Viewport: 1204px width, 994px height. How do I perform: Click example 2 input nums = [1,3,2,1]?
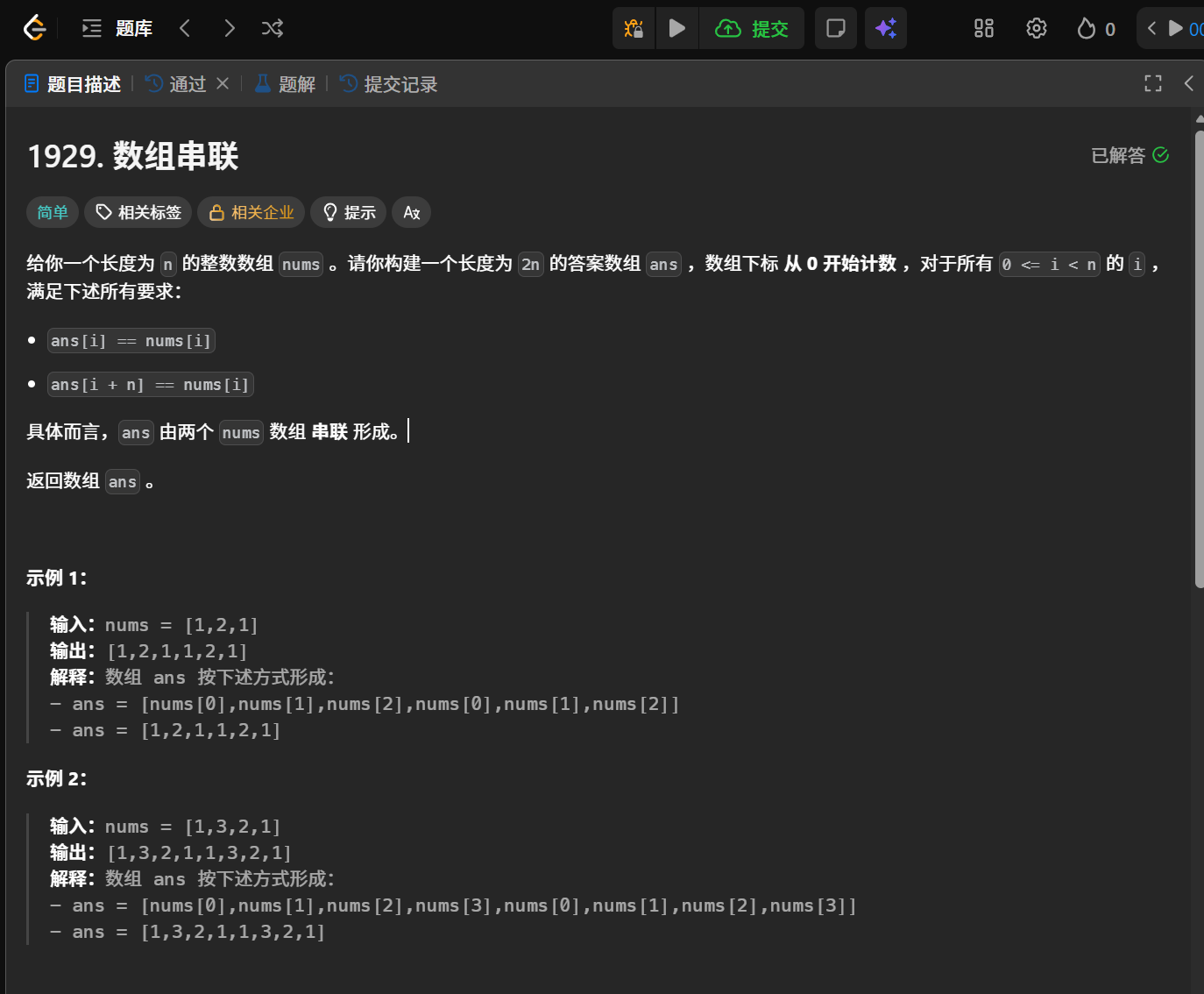point(193,827)
